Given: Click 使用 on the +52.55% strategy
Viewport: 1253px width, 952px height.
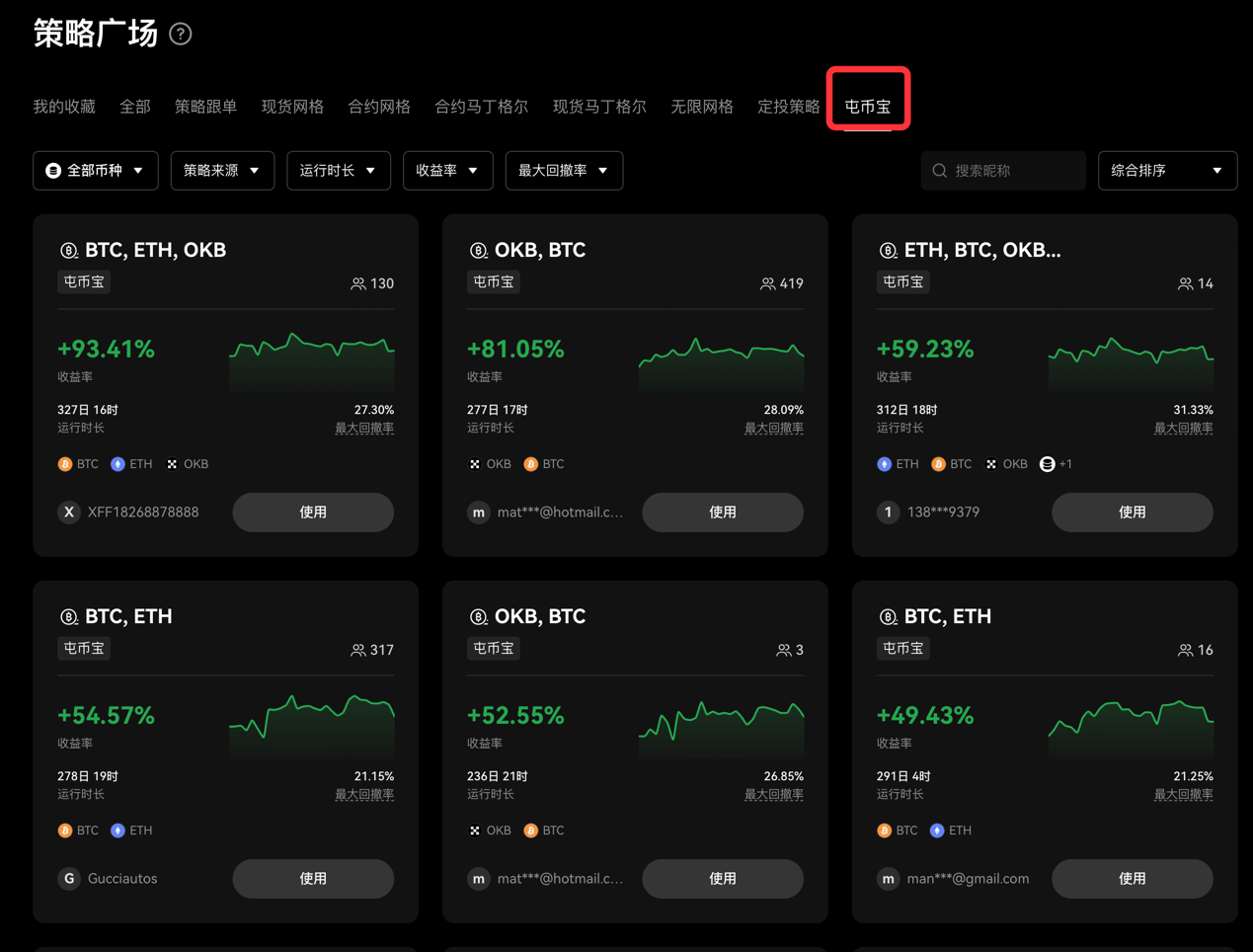Looking at the screenshot, I should coord(723,879).
